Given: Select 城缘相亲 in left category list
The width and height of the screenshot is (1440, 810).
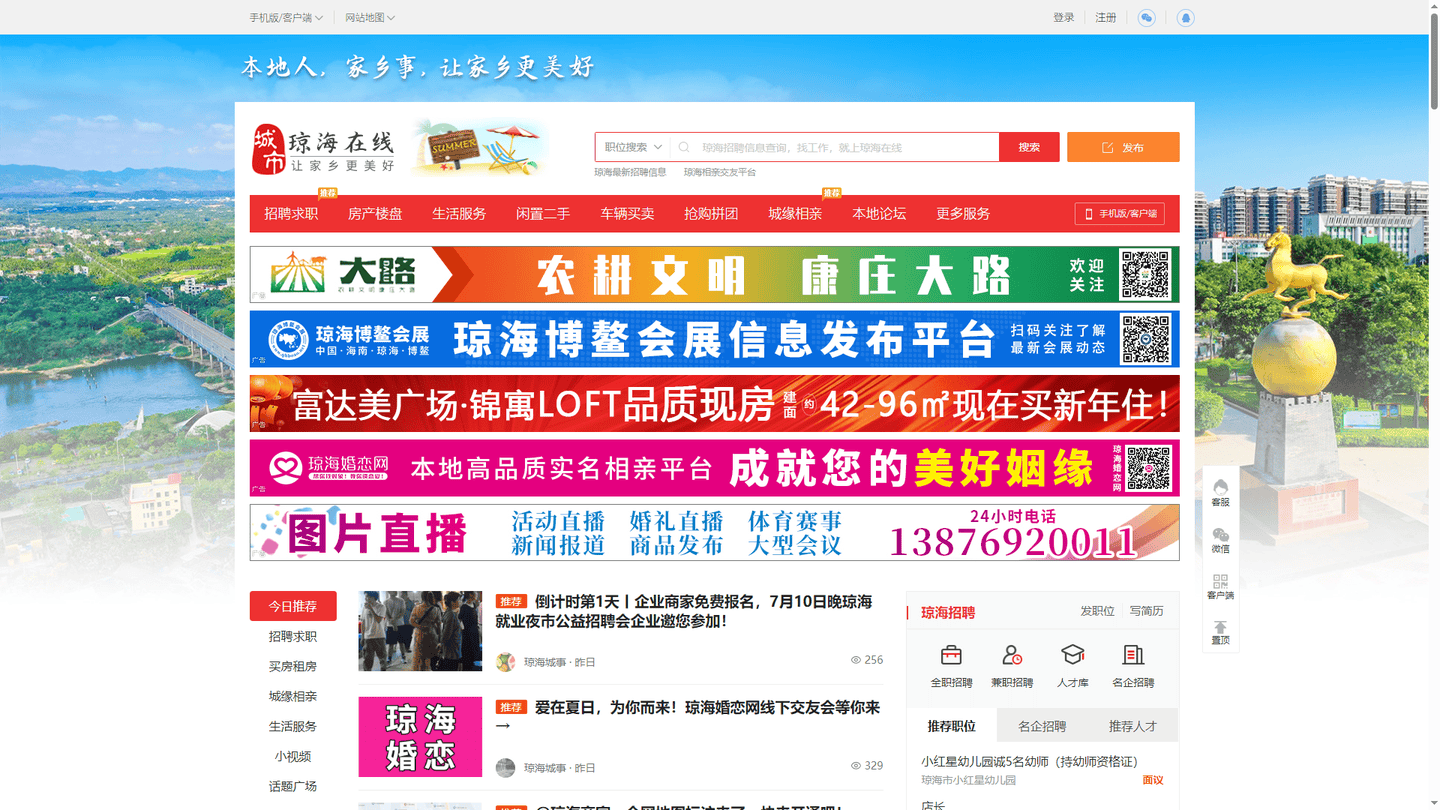Looking at the screenshot, I should point(293,696).
